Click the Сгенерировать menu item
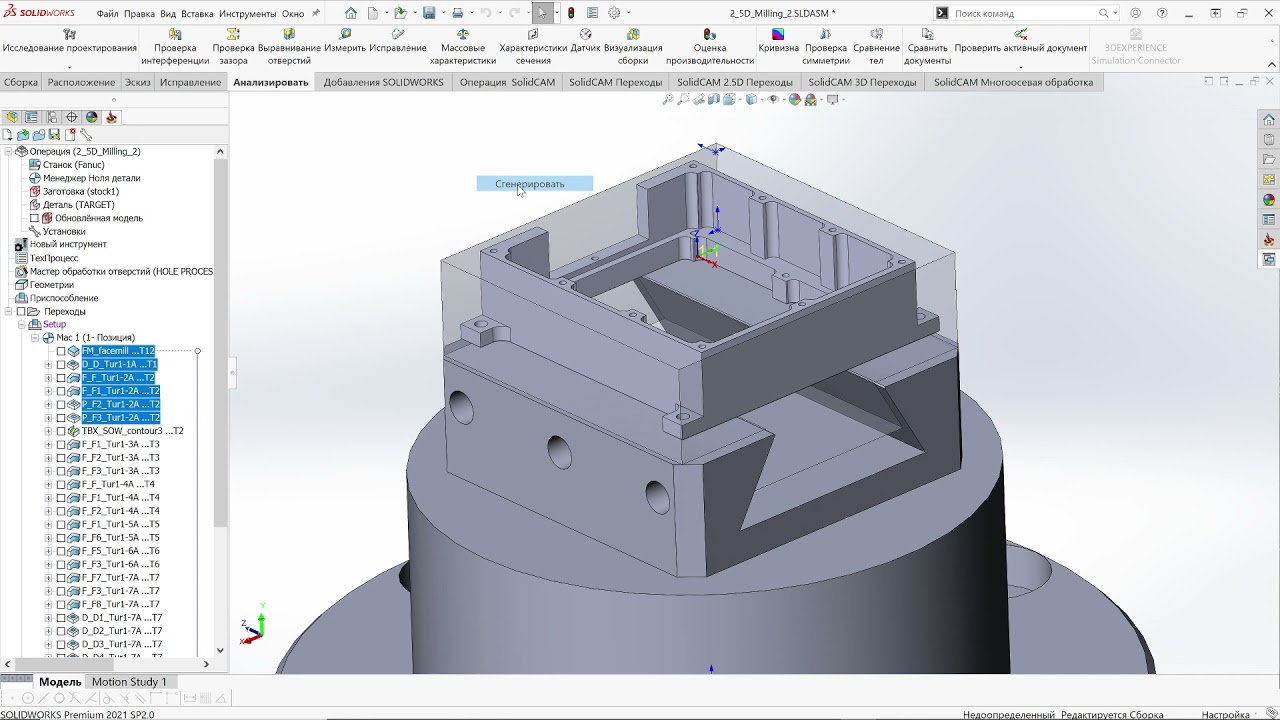The image size is (1280, 720). [534, 184]
